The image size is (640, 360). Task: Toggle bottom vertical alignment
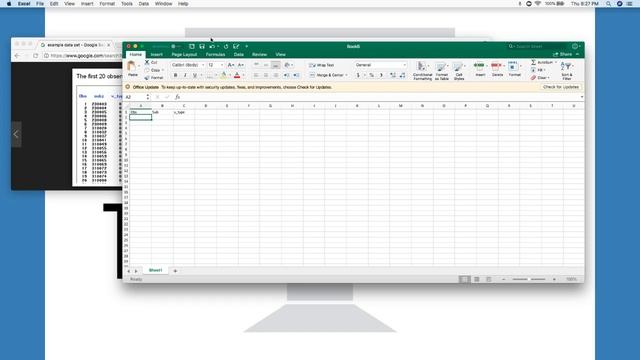click(x=276, y=65)
